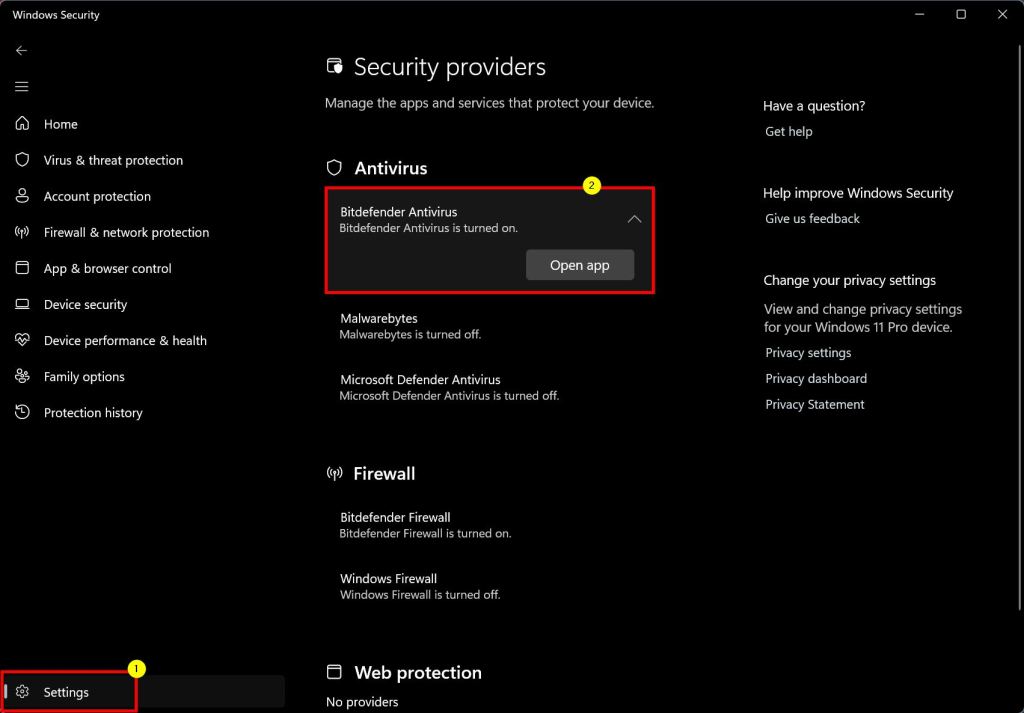This screenshot has width=1024, height=713.
Task: Click the Home house icon
Action: 22,123
